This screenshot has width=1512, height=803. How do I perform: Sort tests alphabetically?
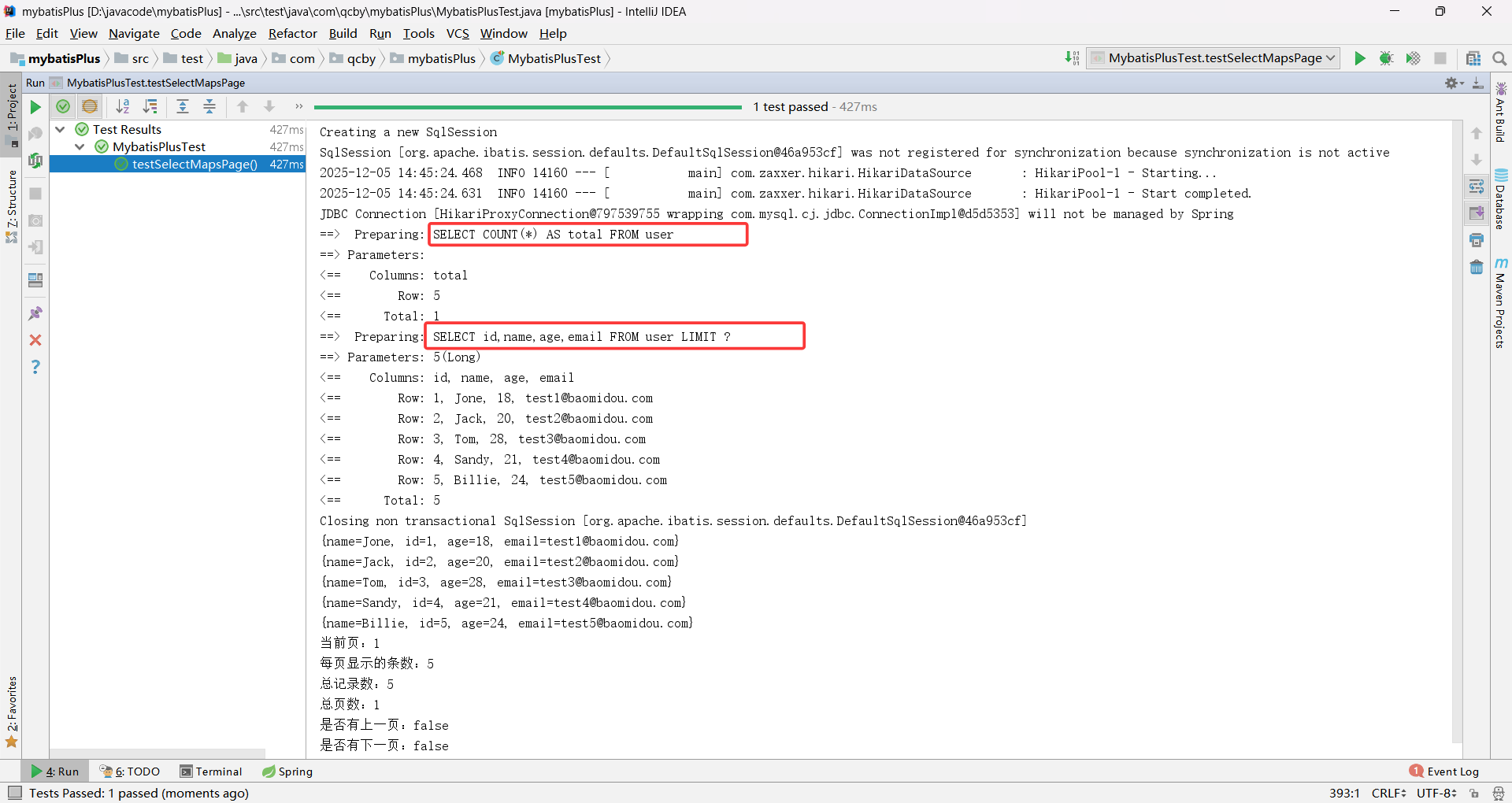pos(123,106)
